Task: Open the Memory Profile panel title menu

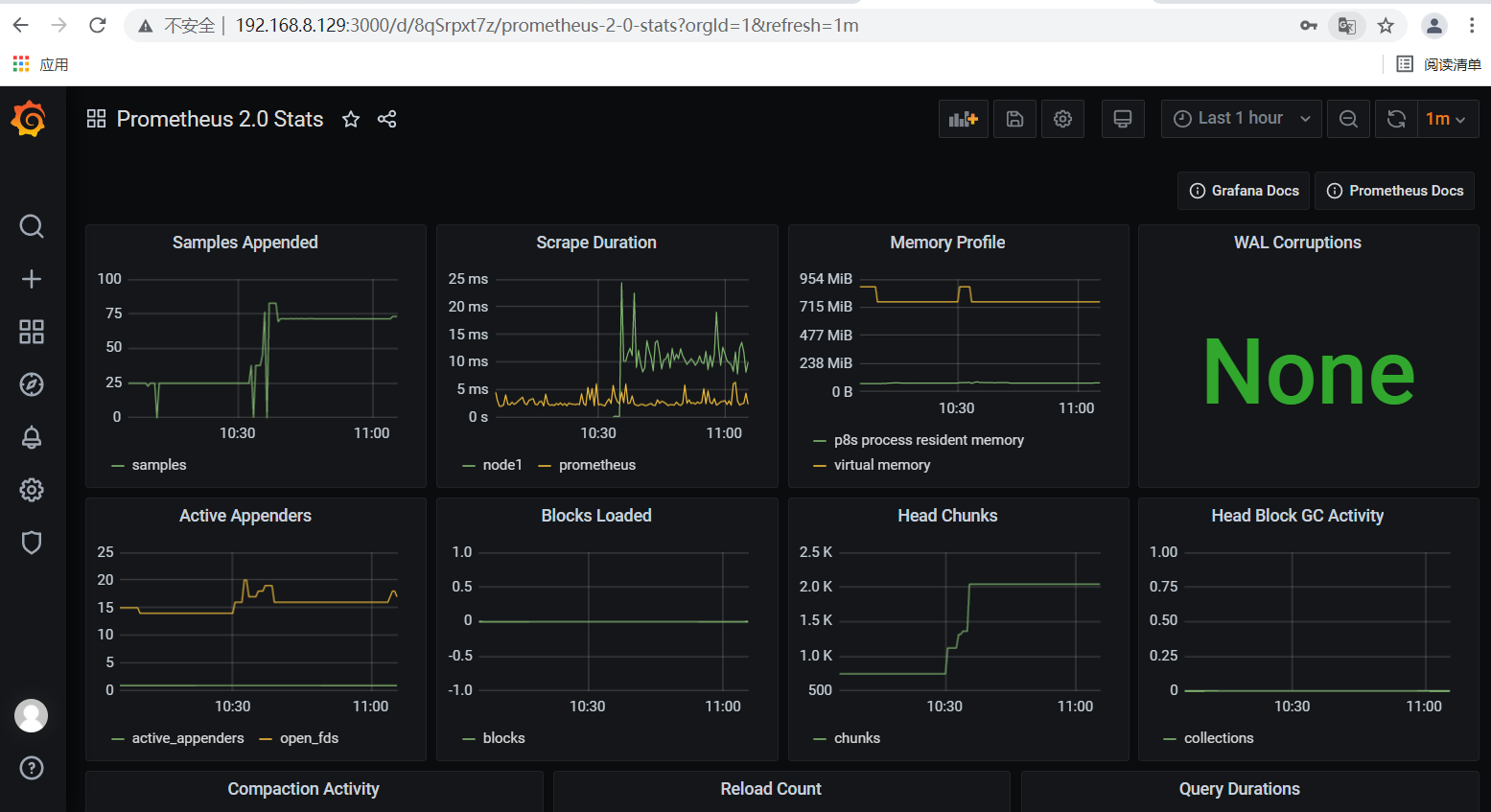Action: (947, 243)
